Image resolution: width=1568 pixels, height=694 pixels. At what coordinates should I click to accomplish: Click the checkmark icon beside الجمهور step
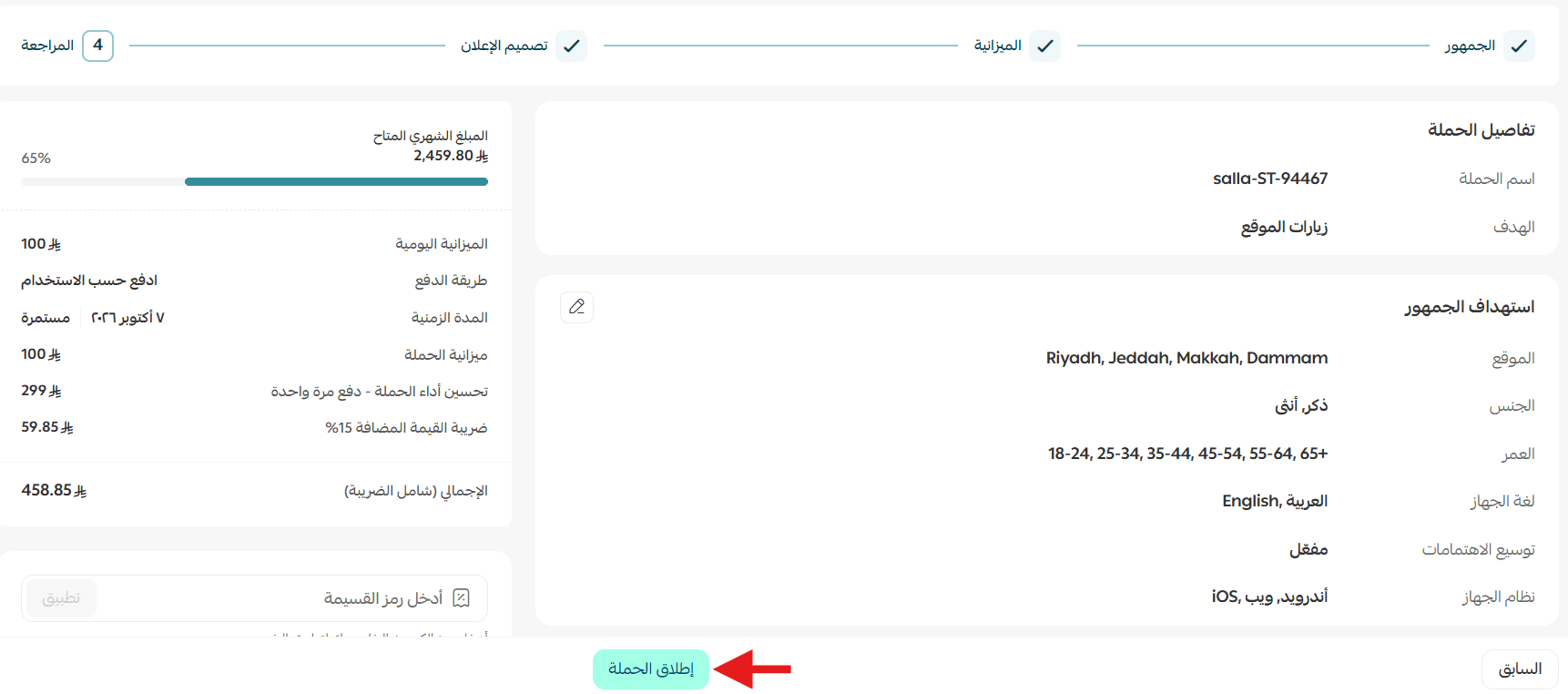tap(1519, 46)
